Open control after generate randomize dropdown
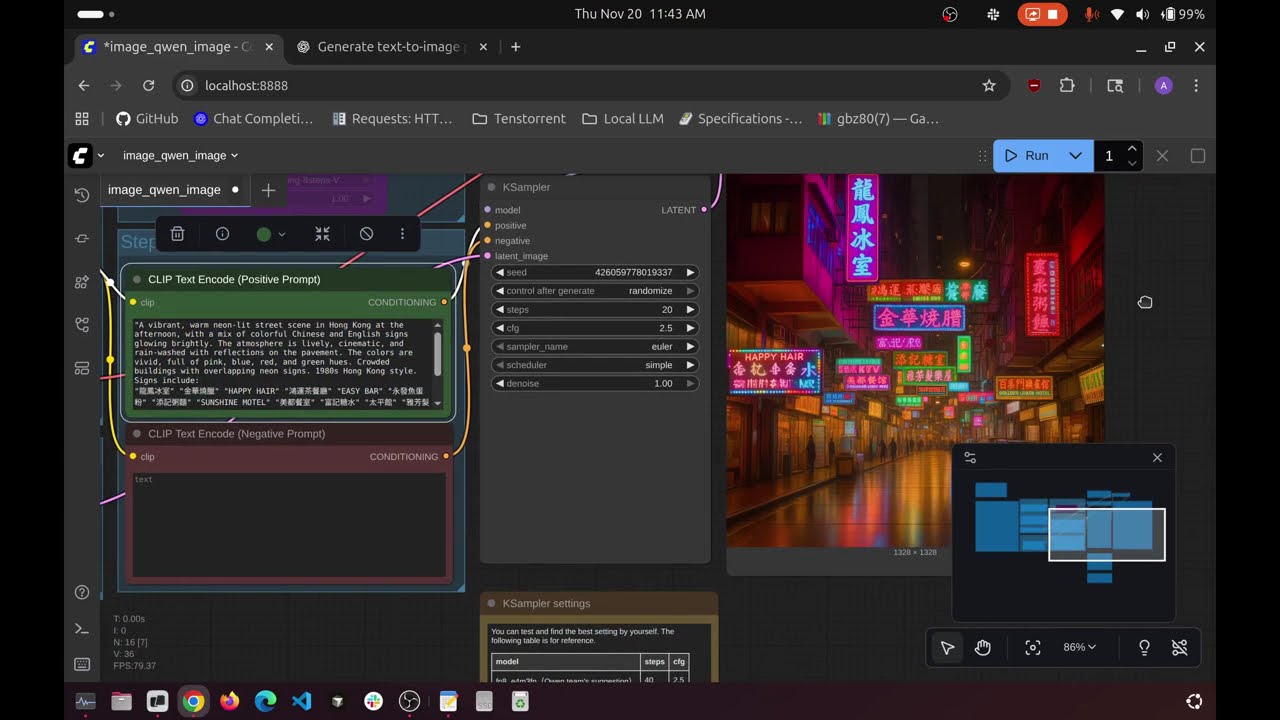Screen dimensions: 1280x720 [595, 291]
